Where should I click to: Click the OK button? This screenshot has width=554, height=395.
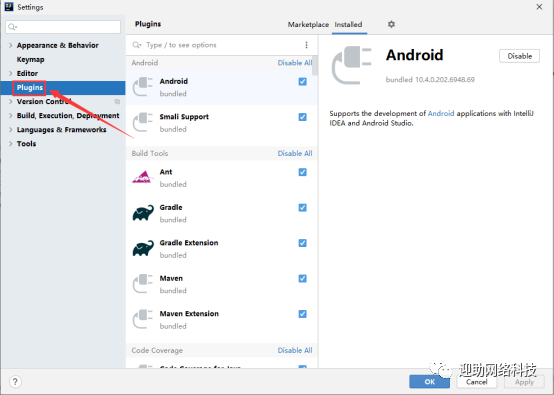430,382
